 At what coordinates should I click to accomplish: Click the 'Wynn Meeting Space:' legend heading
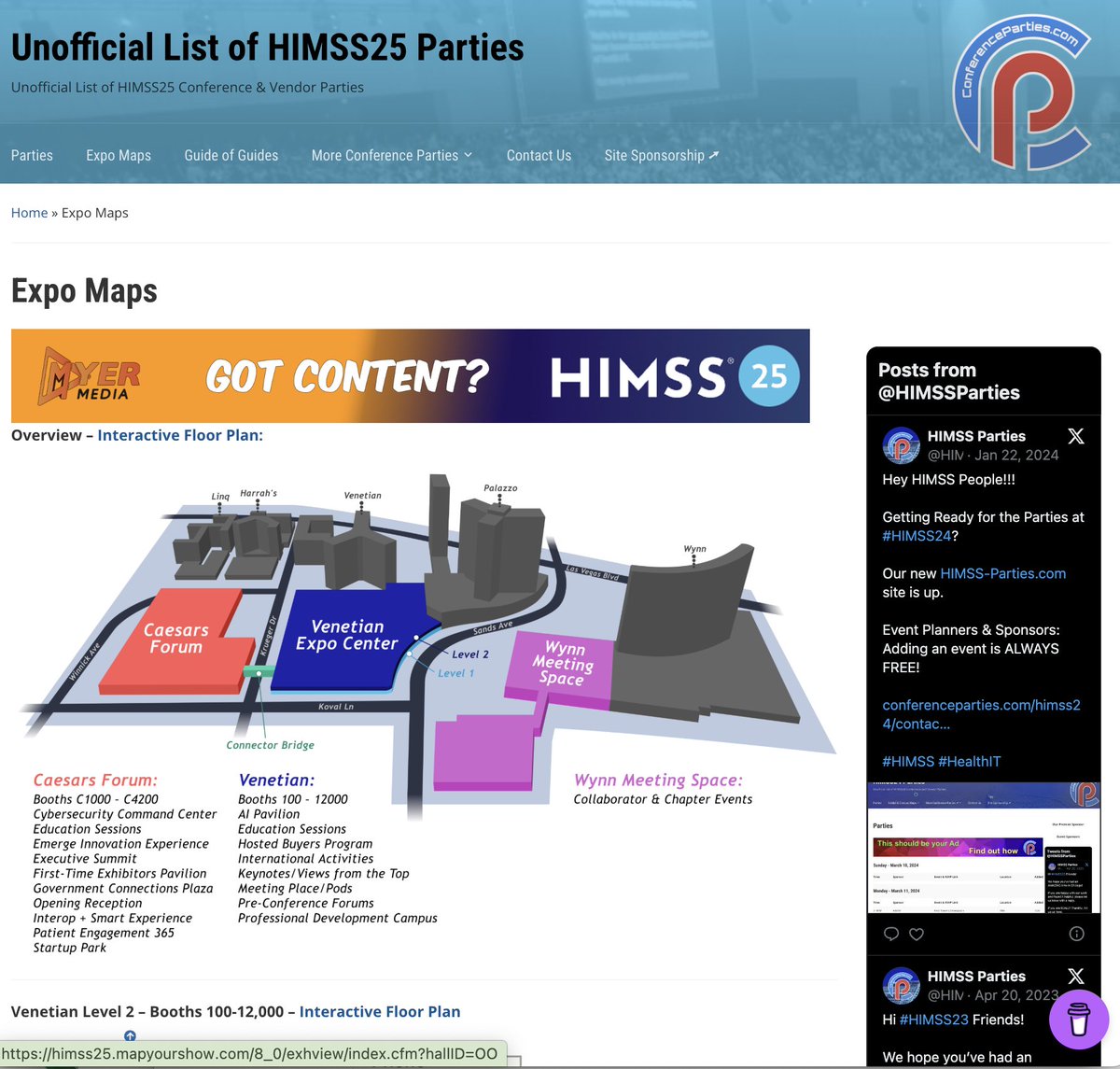click(658, 780)
